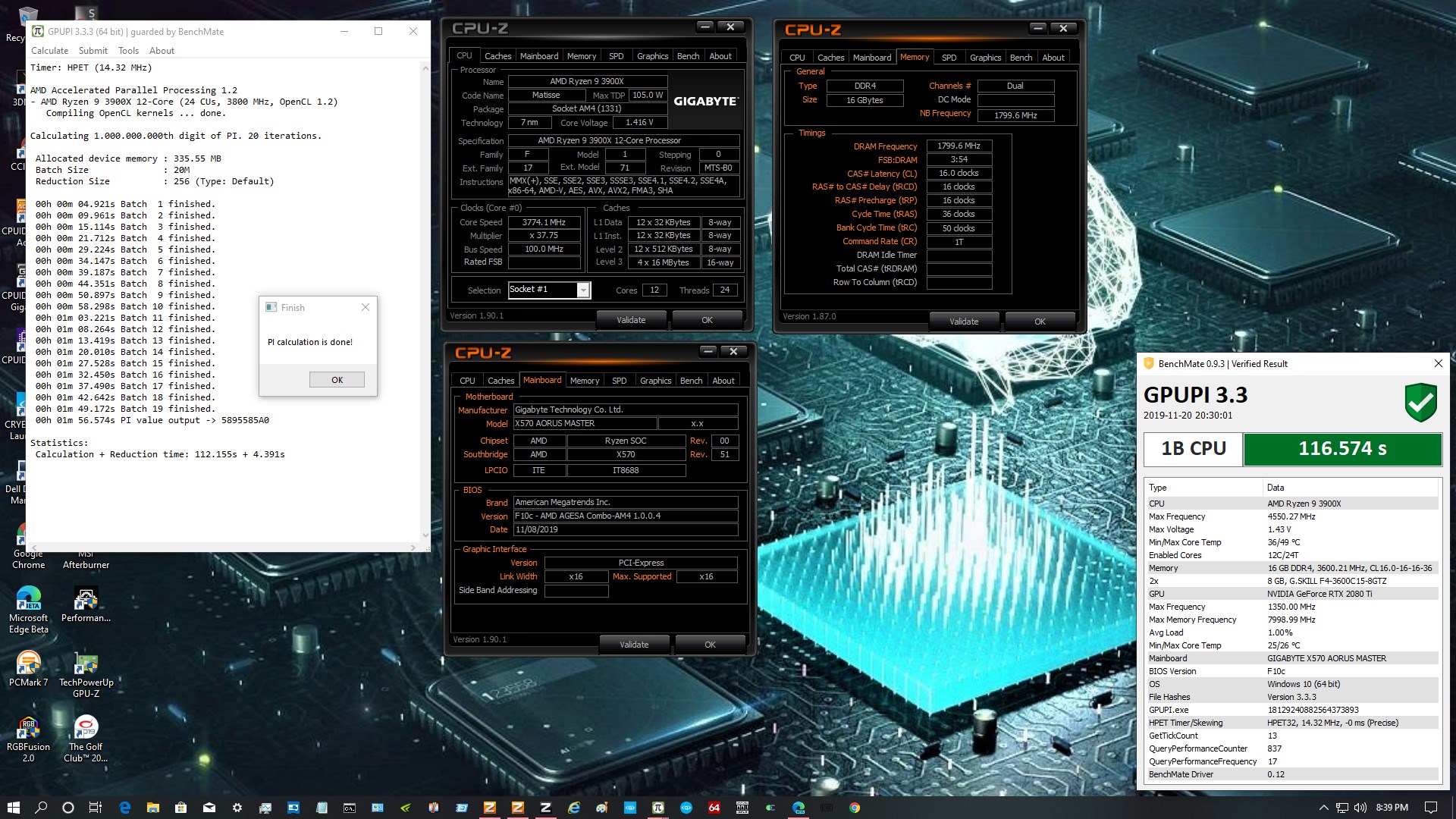Viewport: 1456px width, 819px height.
Task: Open Microsoft Edge from the taskbar
Action: (x=124, y=808)
